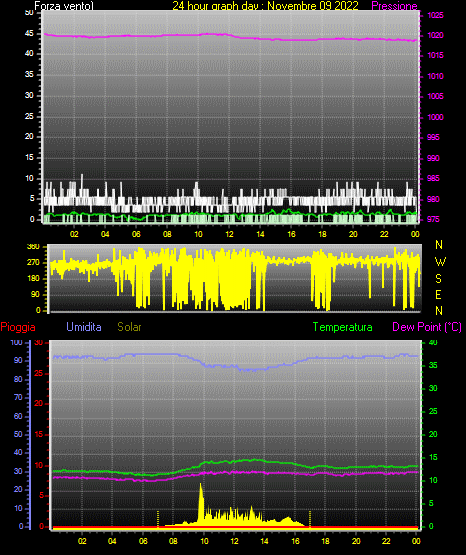Screen dimensions: 466x555
Task: Click the Dew Point (°C) legend label
Action: (427, 327)
